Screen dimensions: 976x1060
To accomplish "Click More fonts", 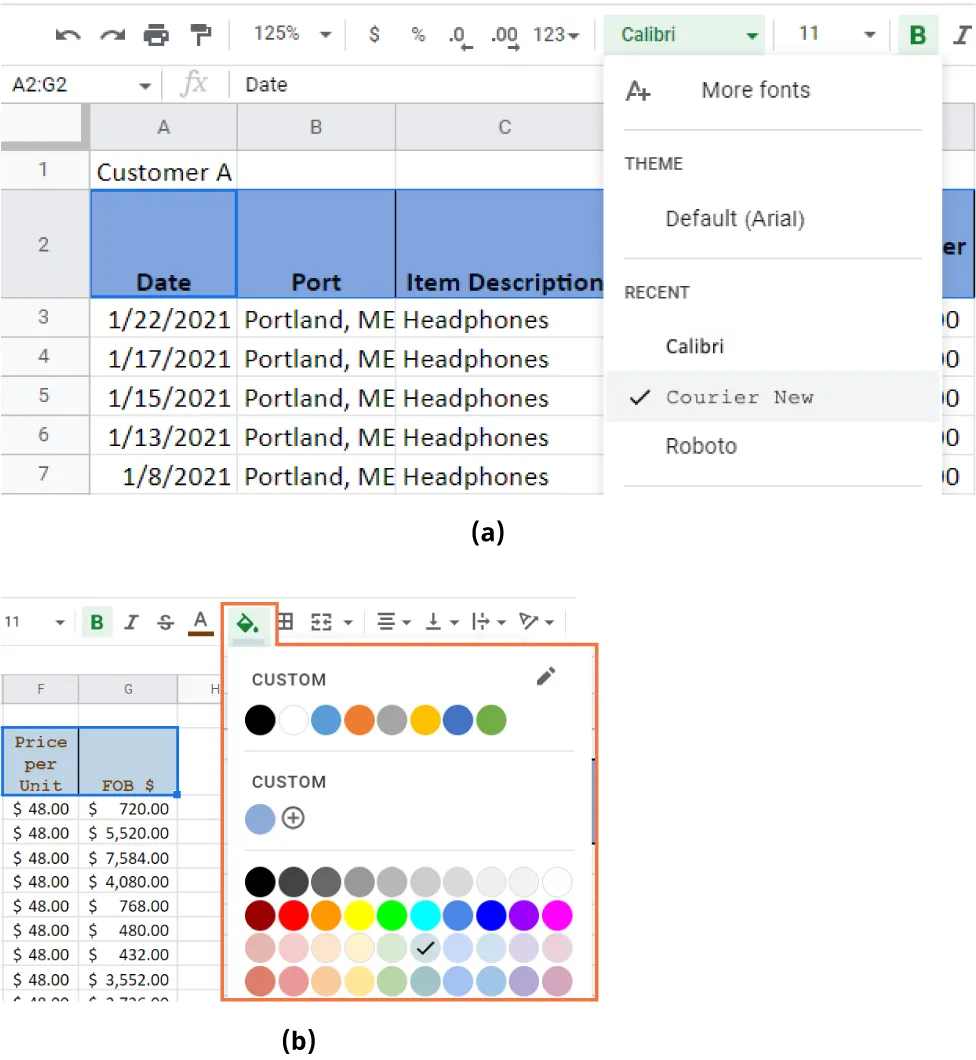I will [x=755, y=90].
